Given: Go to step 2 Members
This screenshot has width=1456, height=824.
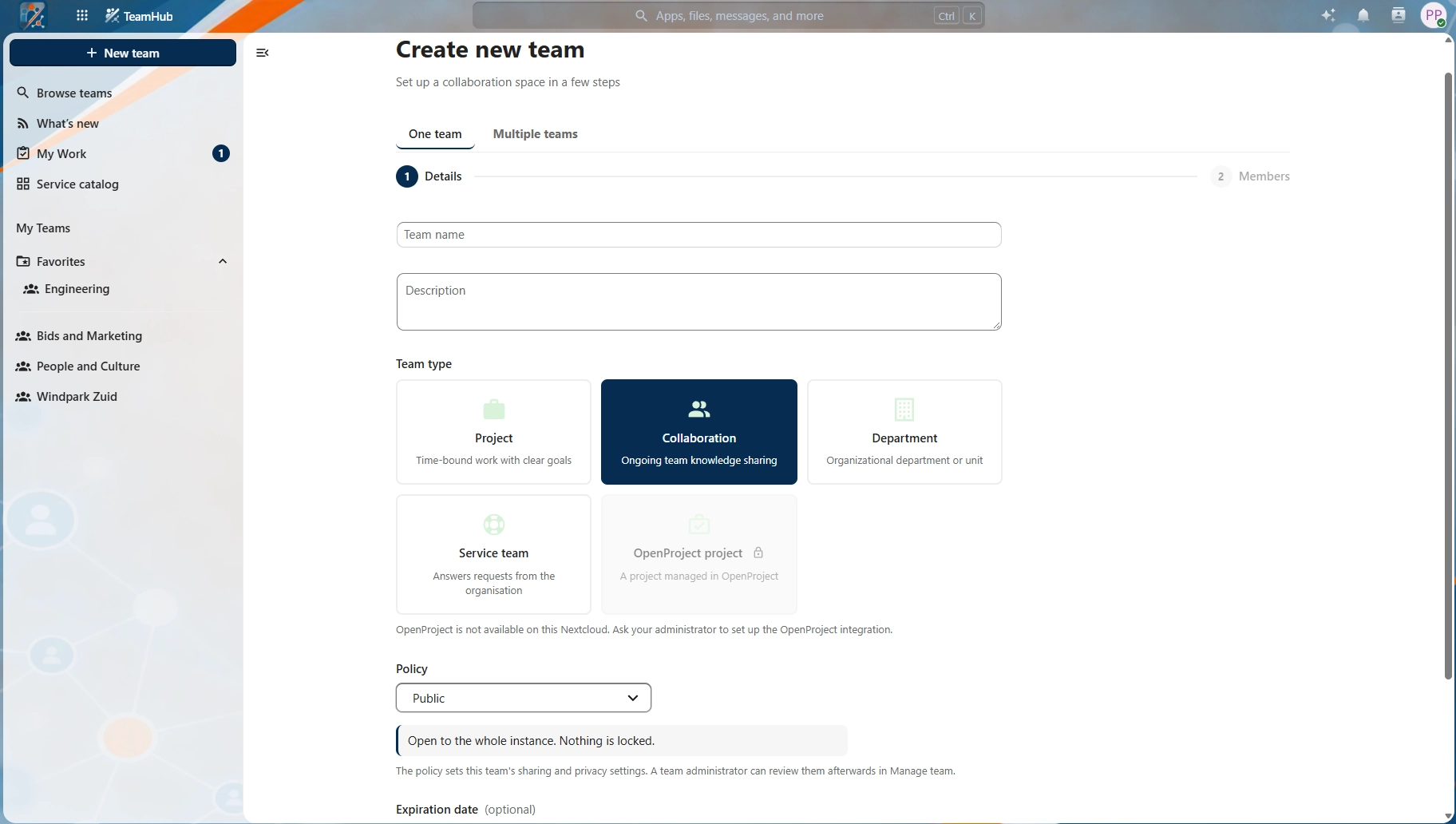Looking at the screenshot, I should point(1250,176).
